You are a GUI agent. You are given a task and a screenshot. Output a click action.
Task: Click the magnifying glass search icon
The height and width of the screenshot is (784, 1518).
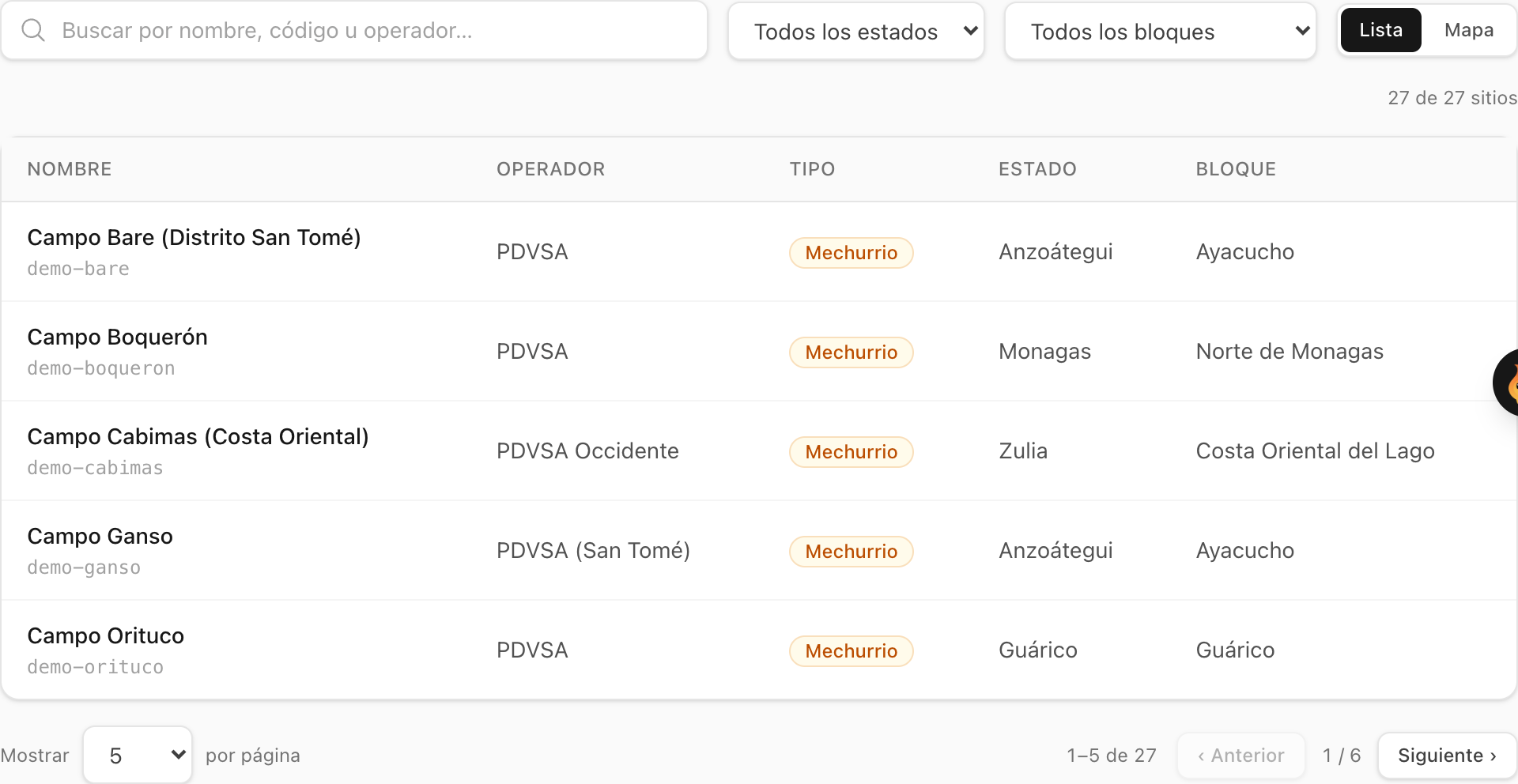pyautogui.click(x=33, y=31)
